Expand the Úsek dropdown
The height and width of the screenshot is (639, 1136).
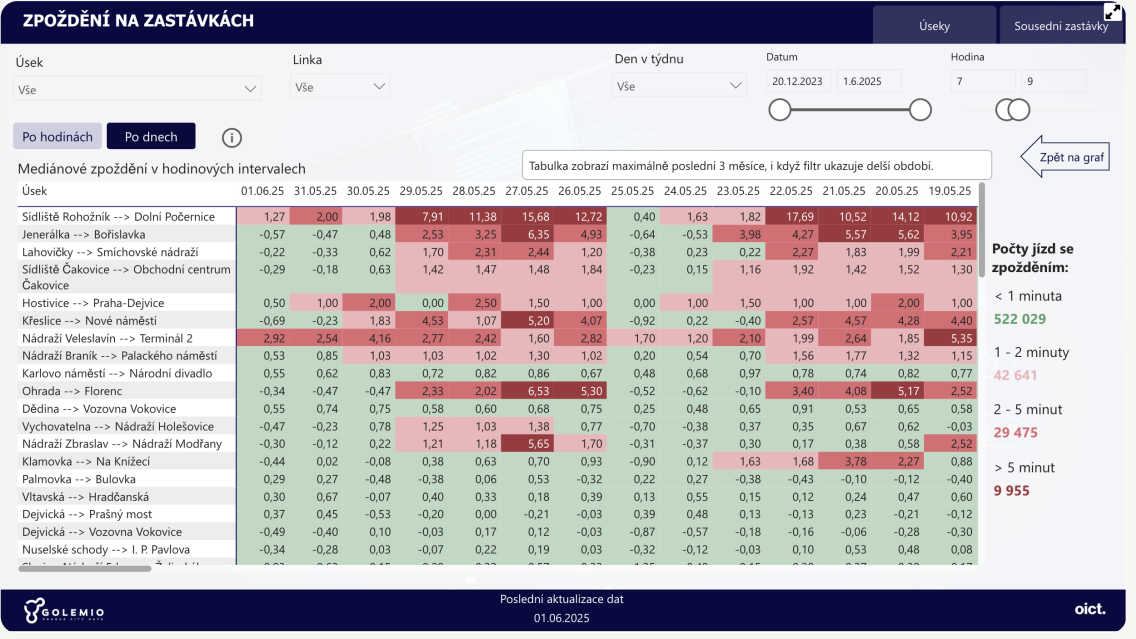[x=137, y=89]
